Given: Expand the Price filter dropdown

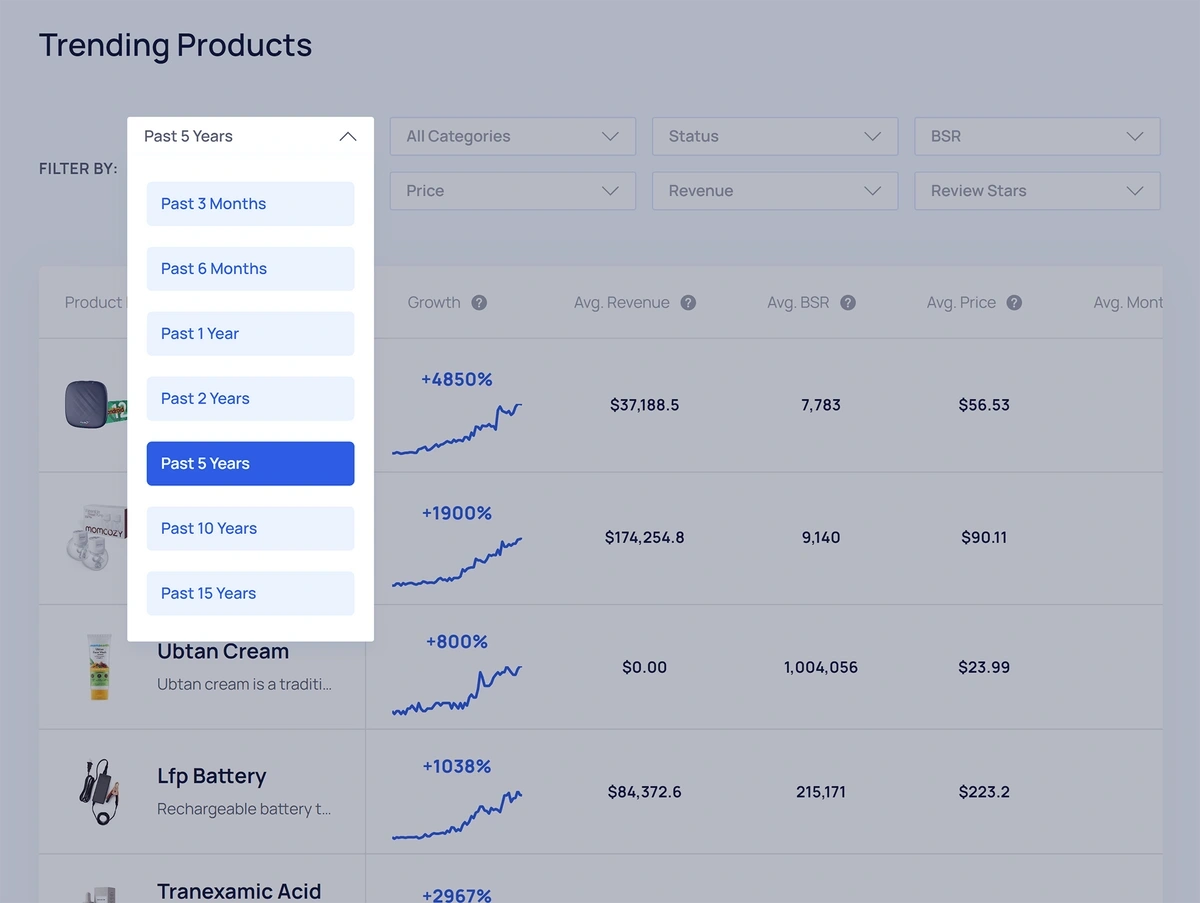Looking at the screenshot, I should [x=512, y=191].
